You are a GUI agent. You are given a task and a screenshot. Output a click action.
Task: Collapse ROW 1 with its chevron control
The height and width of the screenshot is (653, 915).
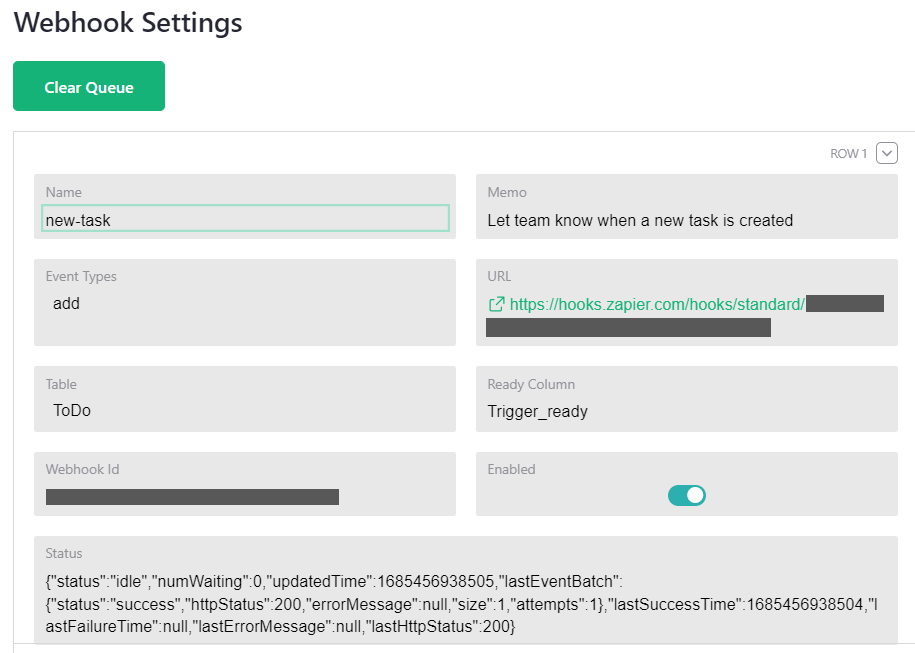887,153
